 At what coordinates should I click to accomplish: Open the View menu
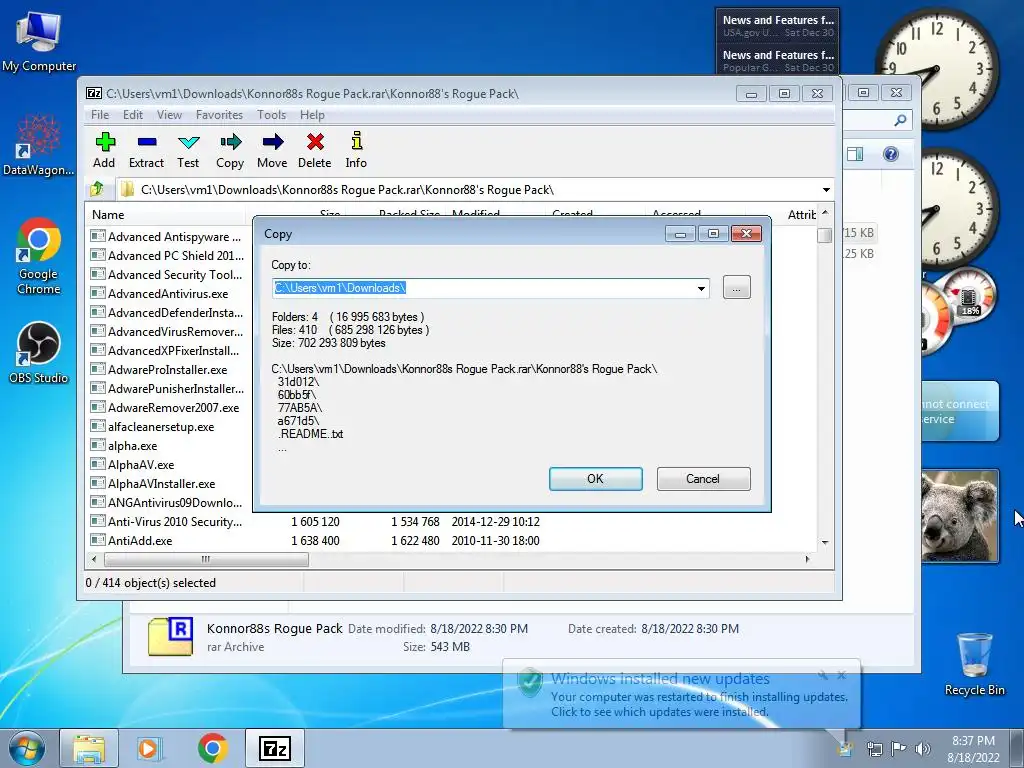(x=169, y=115)
